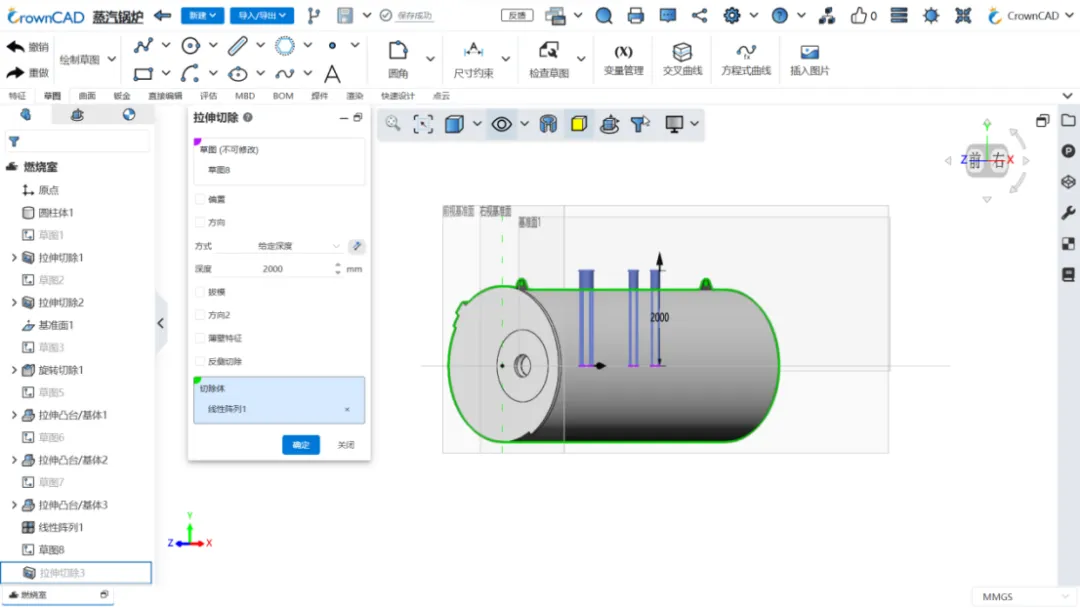Switch to the 直接编辑 tab
Viewport: 1080px width, 608px height.
pos(165,96)
